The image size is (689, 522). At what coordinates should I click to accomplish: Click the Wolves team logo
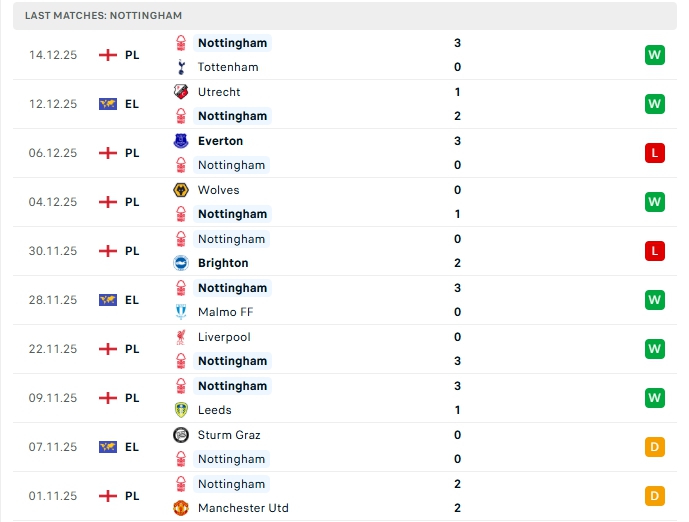pyautogui.click(x=181, y=190)
